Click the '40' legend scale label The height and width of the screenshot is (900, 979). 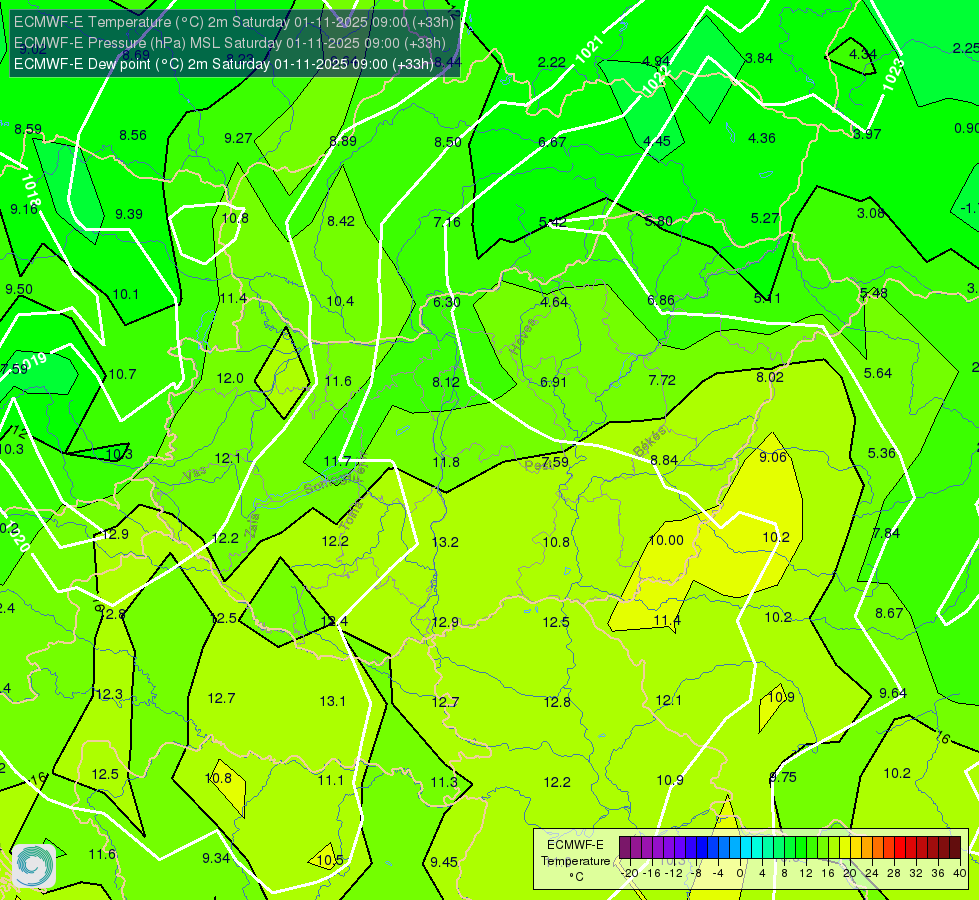960,873
